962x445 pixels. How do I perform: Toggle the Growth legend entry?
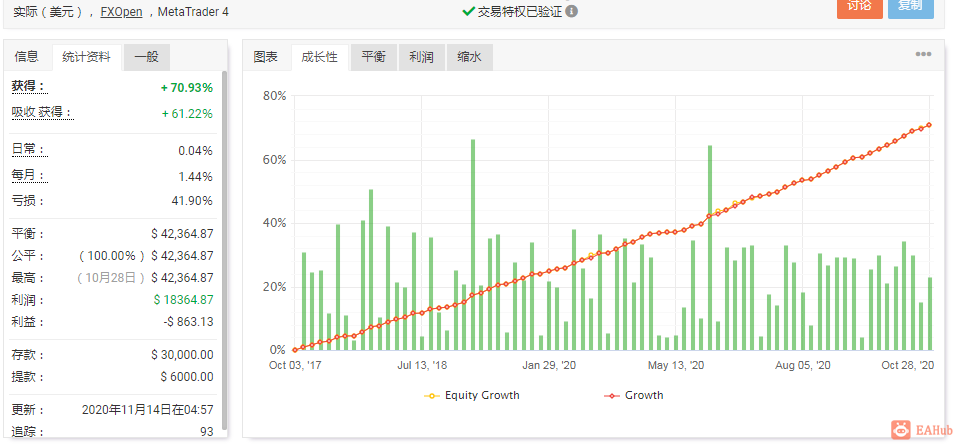pos(634,395)
